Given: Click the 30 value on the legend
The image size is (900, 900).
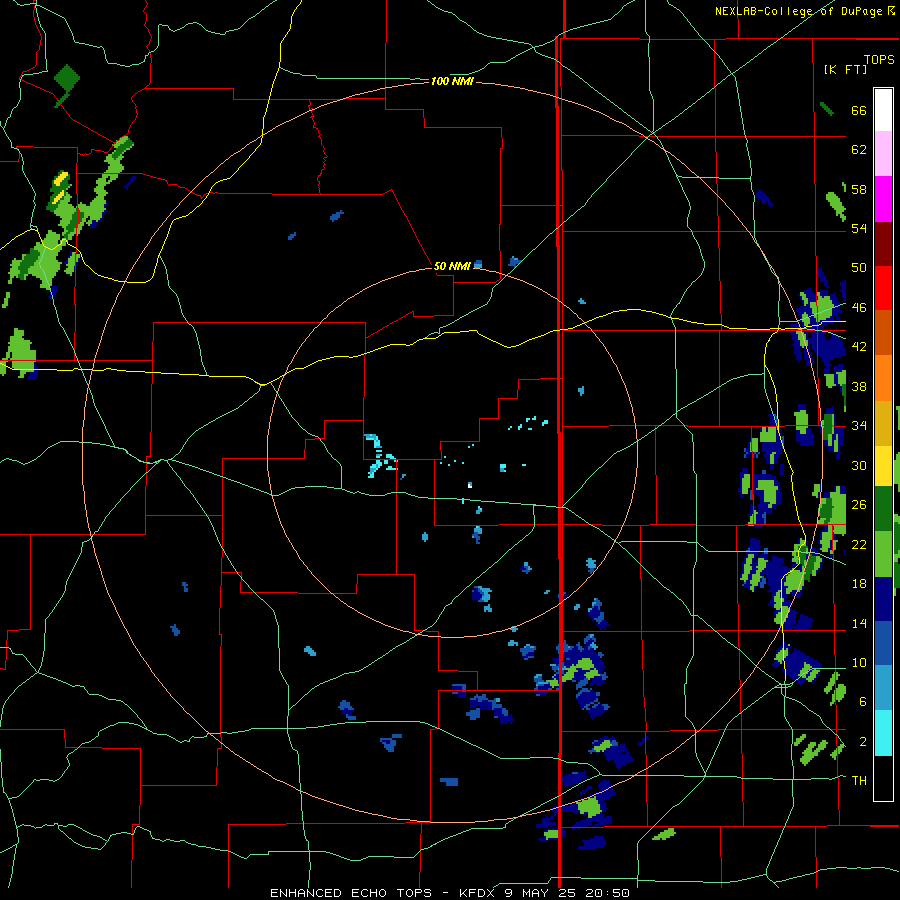Looking at the screenshot, I should click(x=859, y=465).
